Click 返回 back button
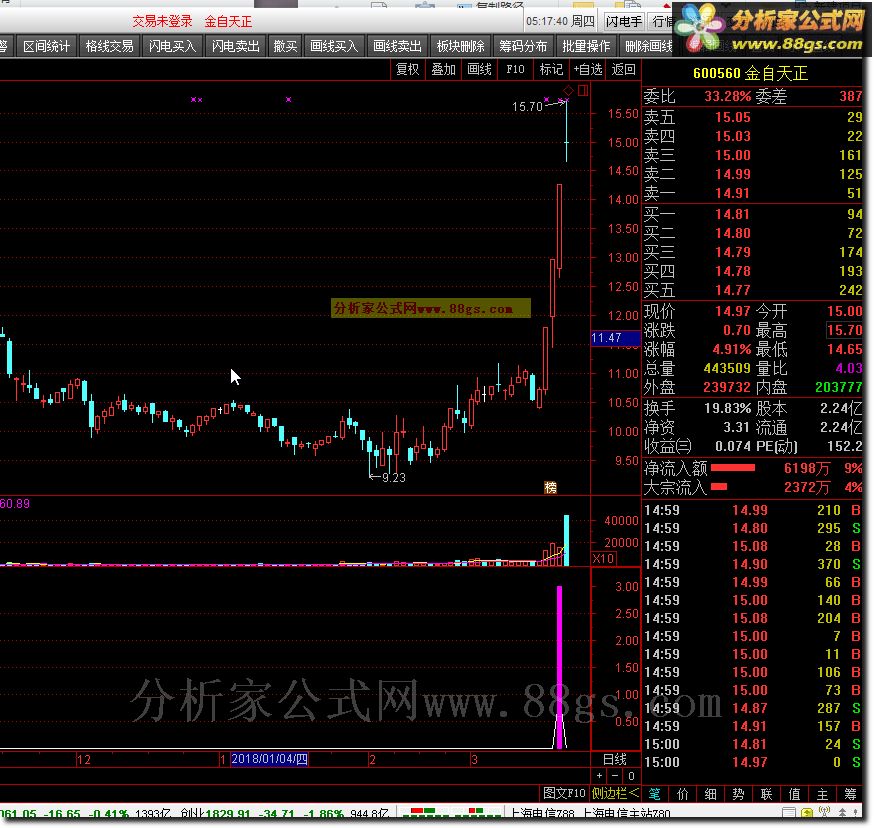The width and height of the screenshot is (874, 828). 623,69
